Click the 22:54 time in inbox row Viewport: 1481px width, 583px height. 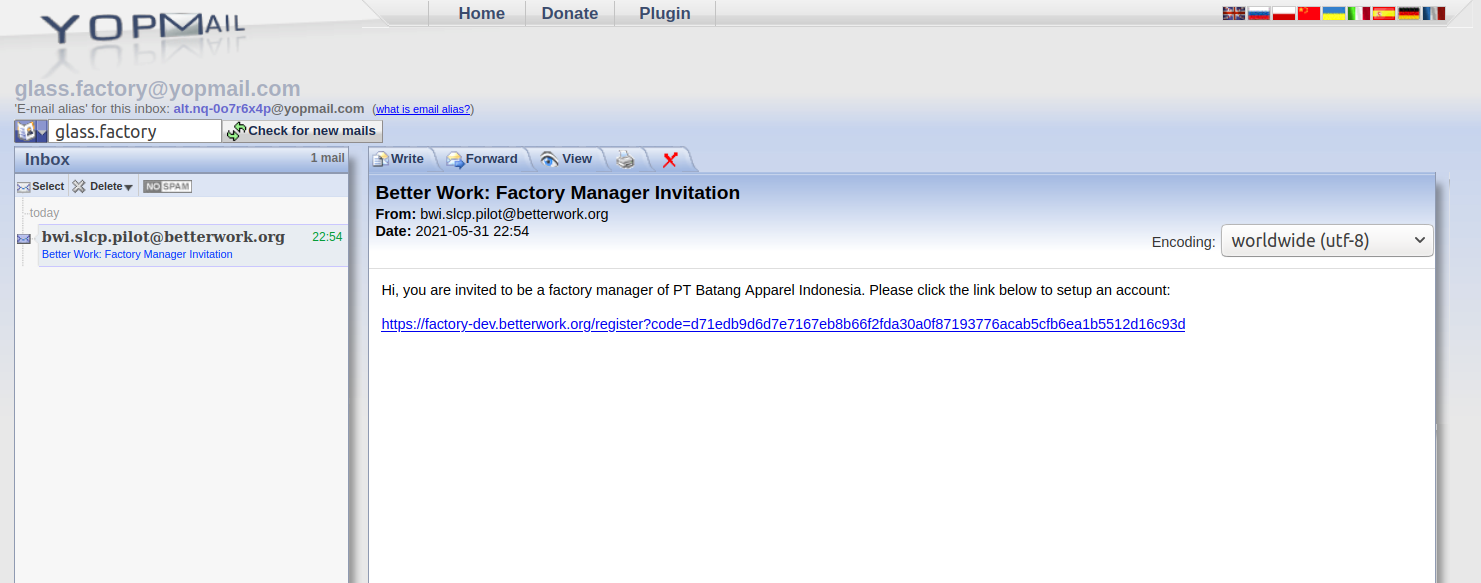point(327,237)
